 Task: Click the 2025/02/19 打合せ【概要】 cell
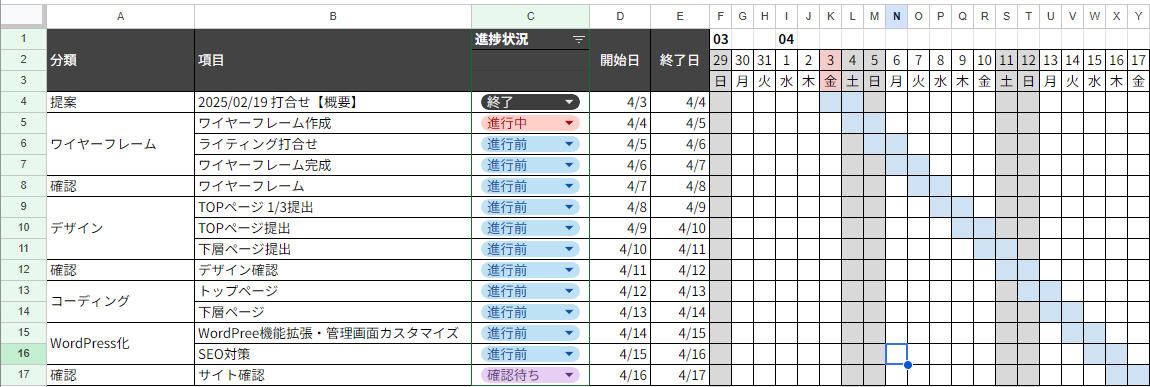pos(333,103)
